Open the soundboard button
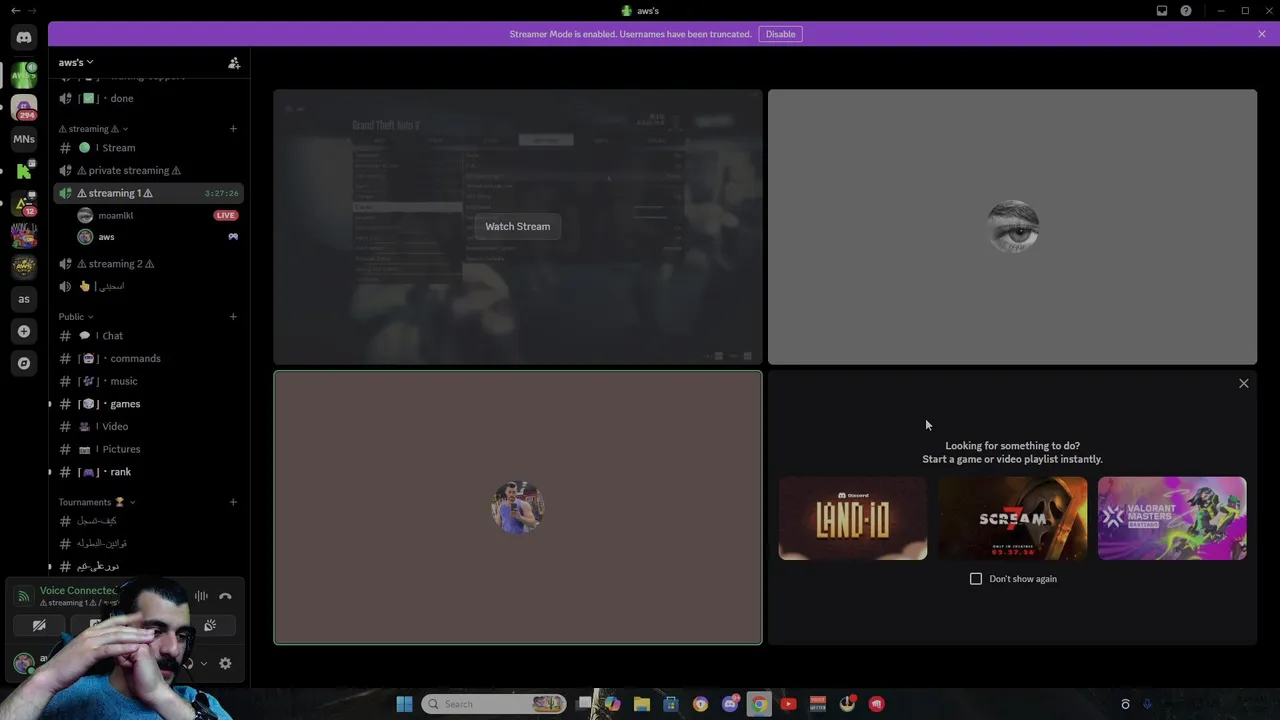This screenshot has width=1280, height=720. tap(210, 626)
